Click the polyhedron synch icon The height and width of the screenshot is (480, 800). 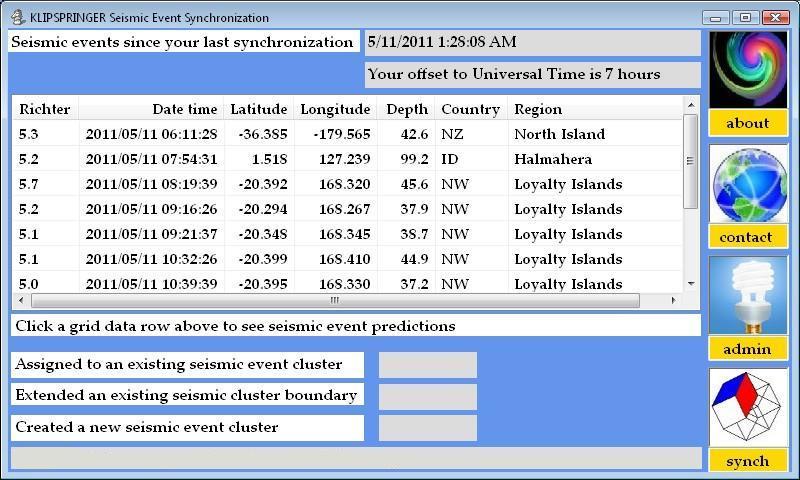coord(748,408)
